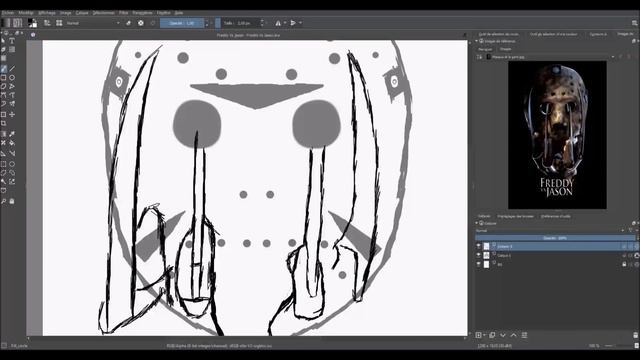
Task: Collapse the Images de référence docker
Action: 476,41
